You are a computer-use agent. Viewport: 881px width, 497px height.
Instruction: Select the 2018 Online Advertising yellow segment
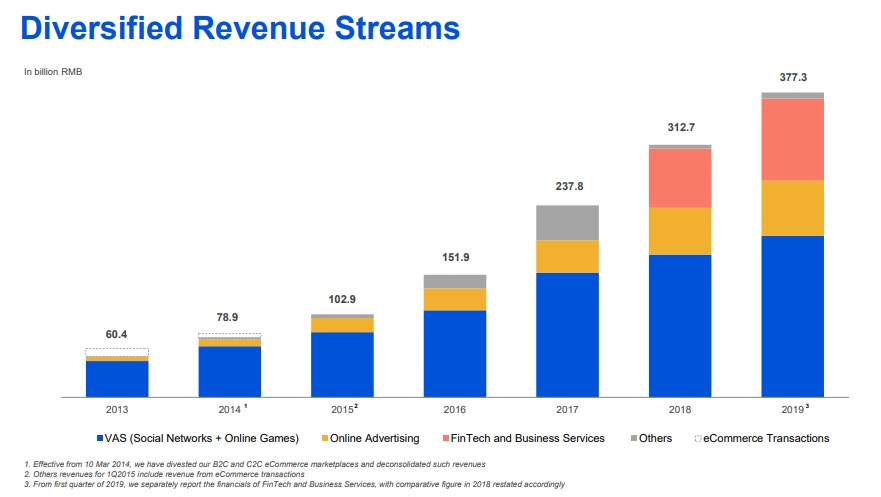(x=680, y=231)
